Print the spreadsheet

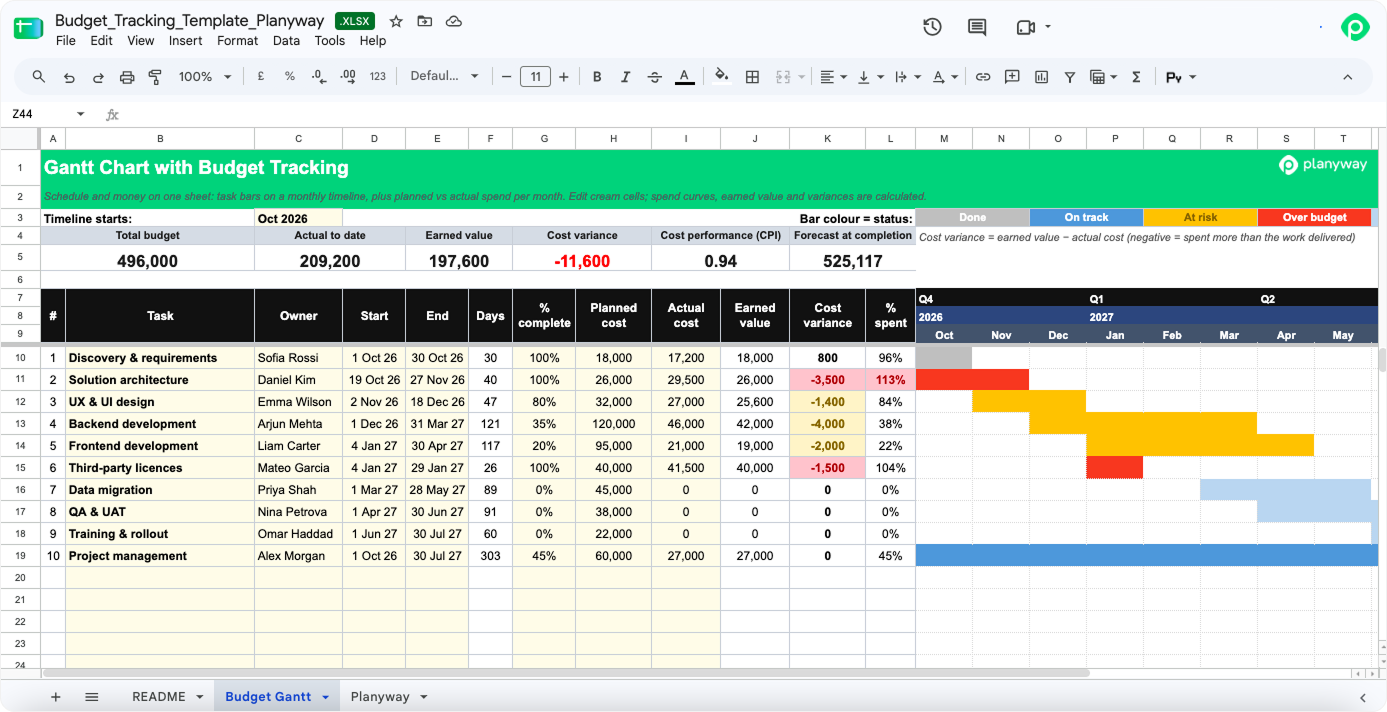tap(127, 77)
